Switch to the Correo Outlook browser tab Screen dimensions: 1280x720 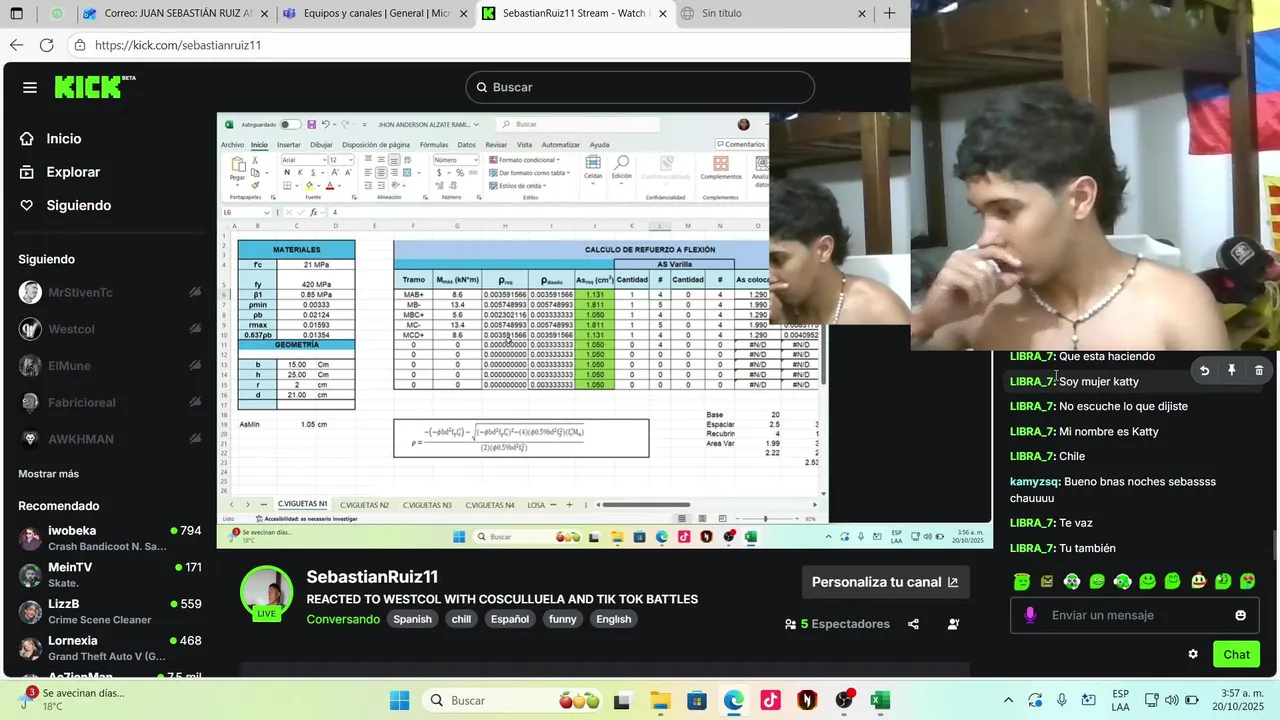pyautogui.click(x=173, y=14)
